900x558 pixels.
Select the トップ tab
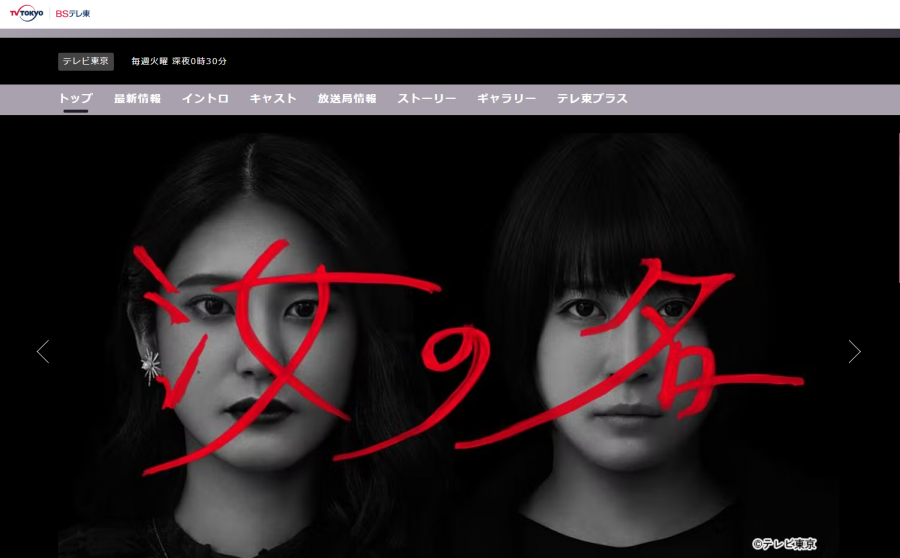coord(75,98)
